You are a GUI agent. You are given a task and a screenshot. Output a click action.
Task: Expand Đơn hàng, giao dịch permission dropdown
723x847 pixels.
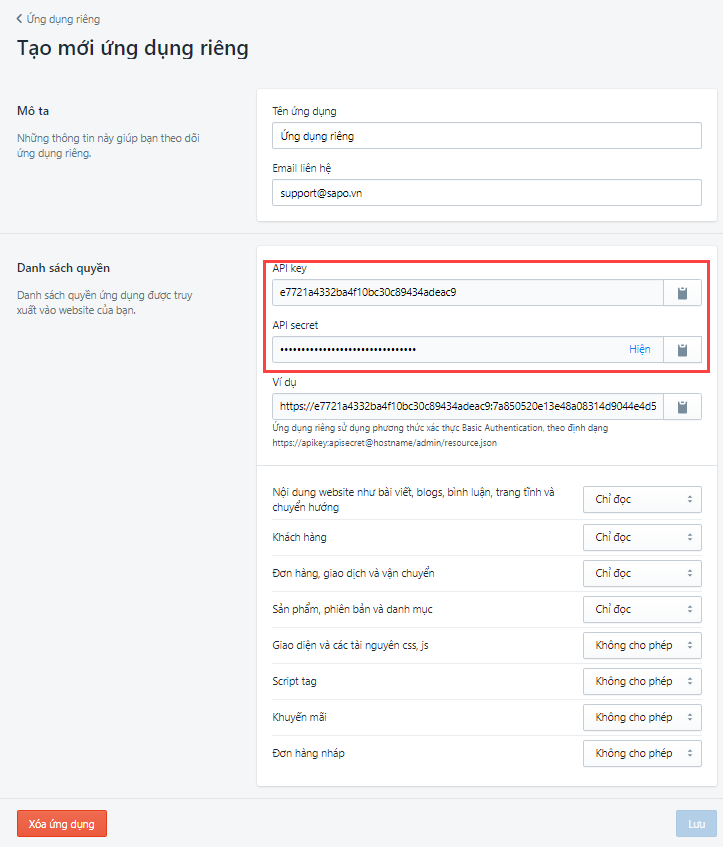642,573
